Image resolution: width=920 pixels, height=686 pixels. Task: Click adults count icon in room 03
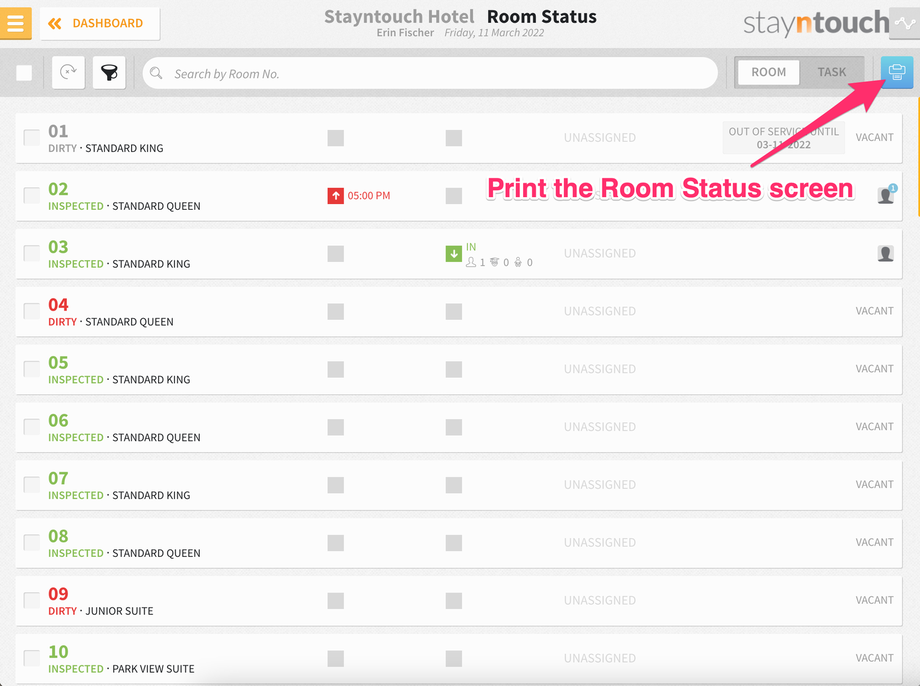click(x=471, y=262)
